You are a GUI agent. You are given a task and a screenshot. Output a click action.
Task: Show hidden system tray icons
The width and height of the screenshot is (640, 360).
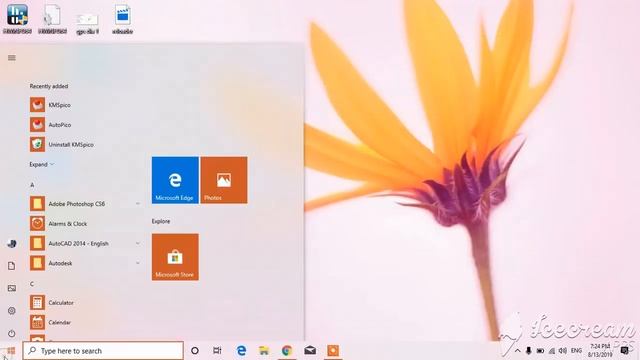point(518,351)
